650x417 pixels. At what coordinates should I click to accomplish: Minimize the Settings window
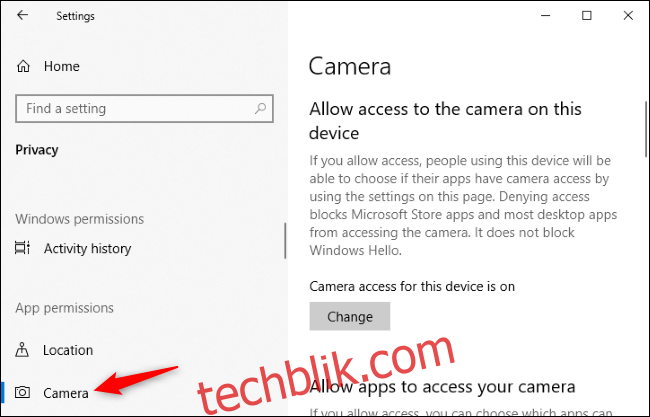click(x=546, y=16)
